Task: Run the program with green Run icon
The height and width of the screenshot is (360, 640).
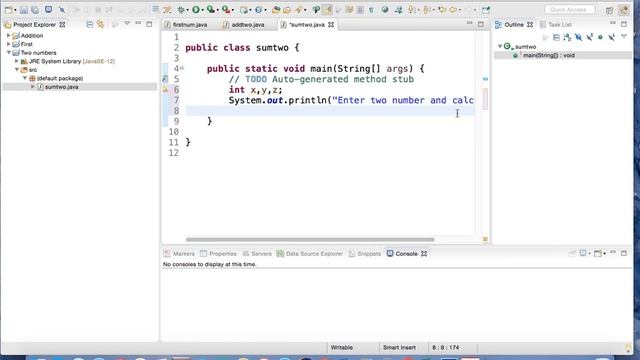Action: coord(196,9)
